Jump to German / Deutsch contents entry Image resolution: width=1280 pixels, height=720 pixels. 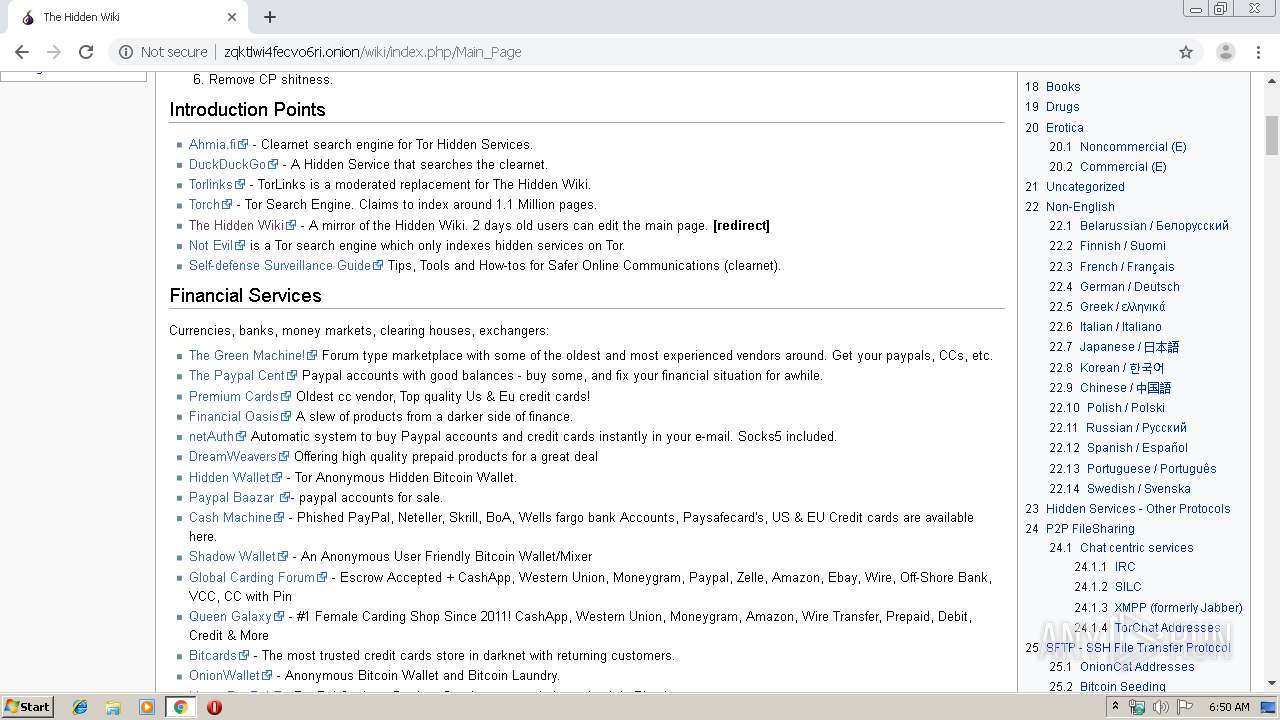(1130, 286)
